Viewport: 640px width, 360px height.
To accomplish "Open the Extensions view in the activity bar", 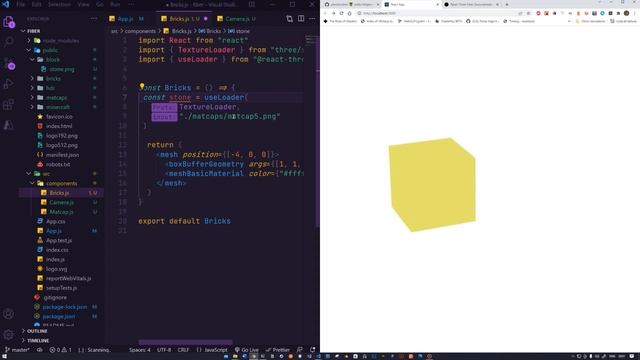I will pyautogui.click(x=9, y=104).
